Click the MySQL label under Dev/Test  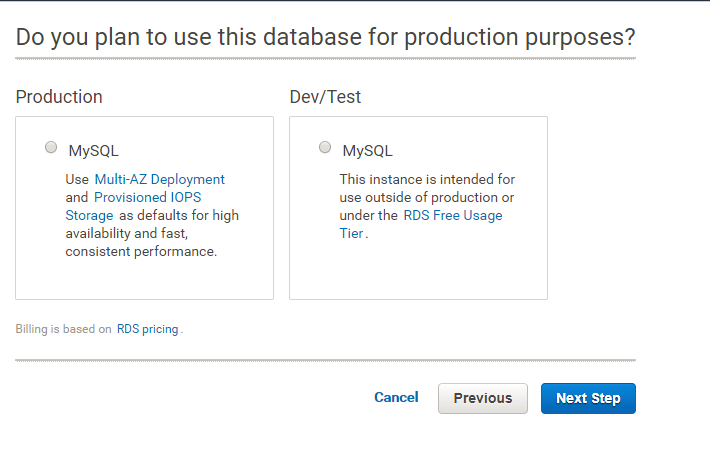click(x=368, y=151)
